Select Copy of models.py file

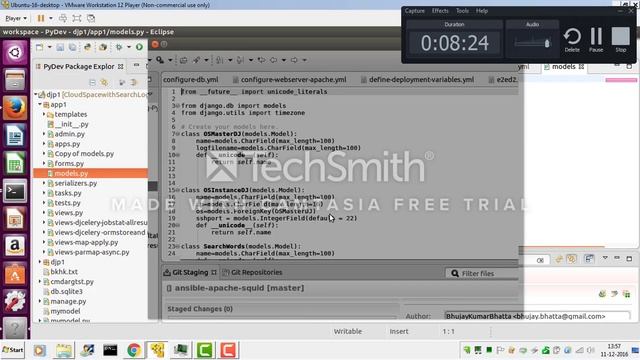84,153
